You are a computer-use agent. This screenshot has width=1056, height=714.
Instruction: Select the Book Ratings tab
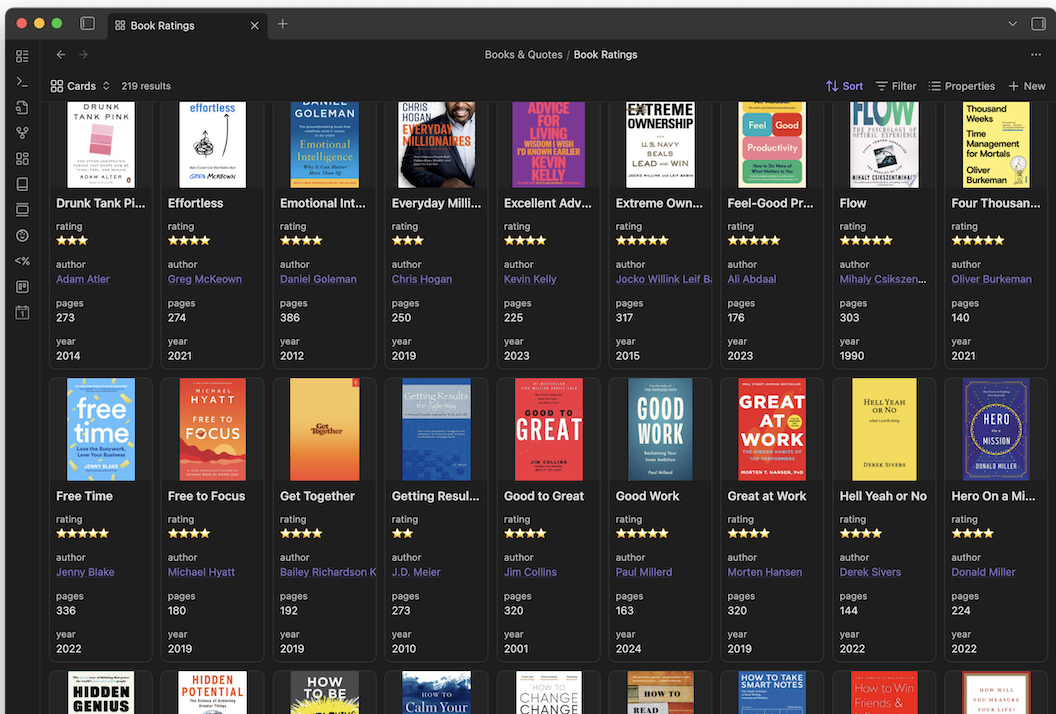click(x=187, y=25)
